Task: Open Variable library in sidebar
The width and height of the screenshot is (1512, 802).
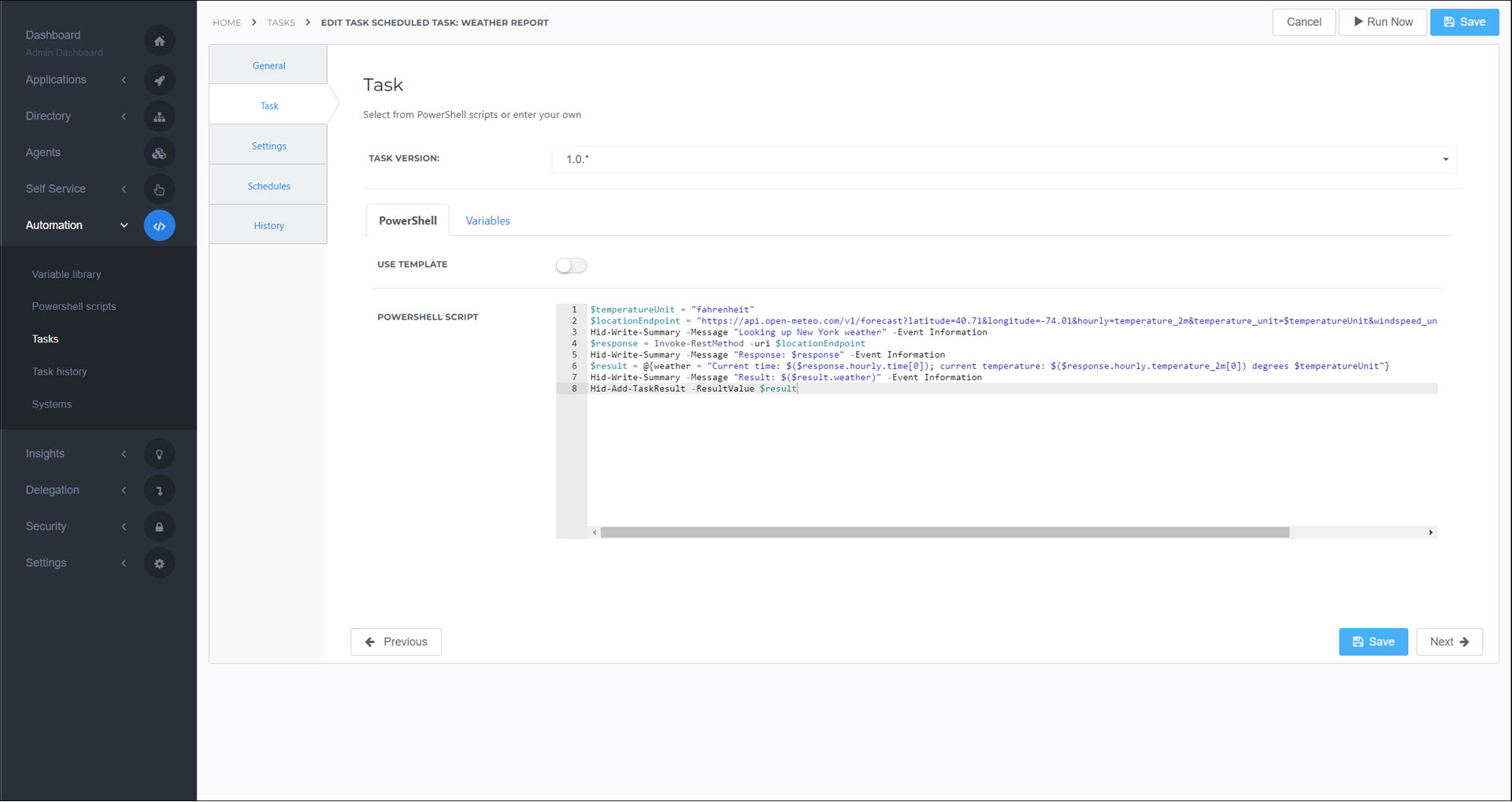Action: coord(66,275)
